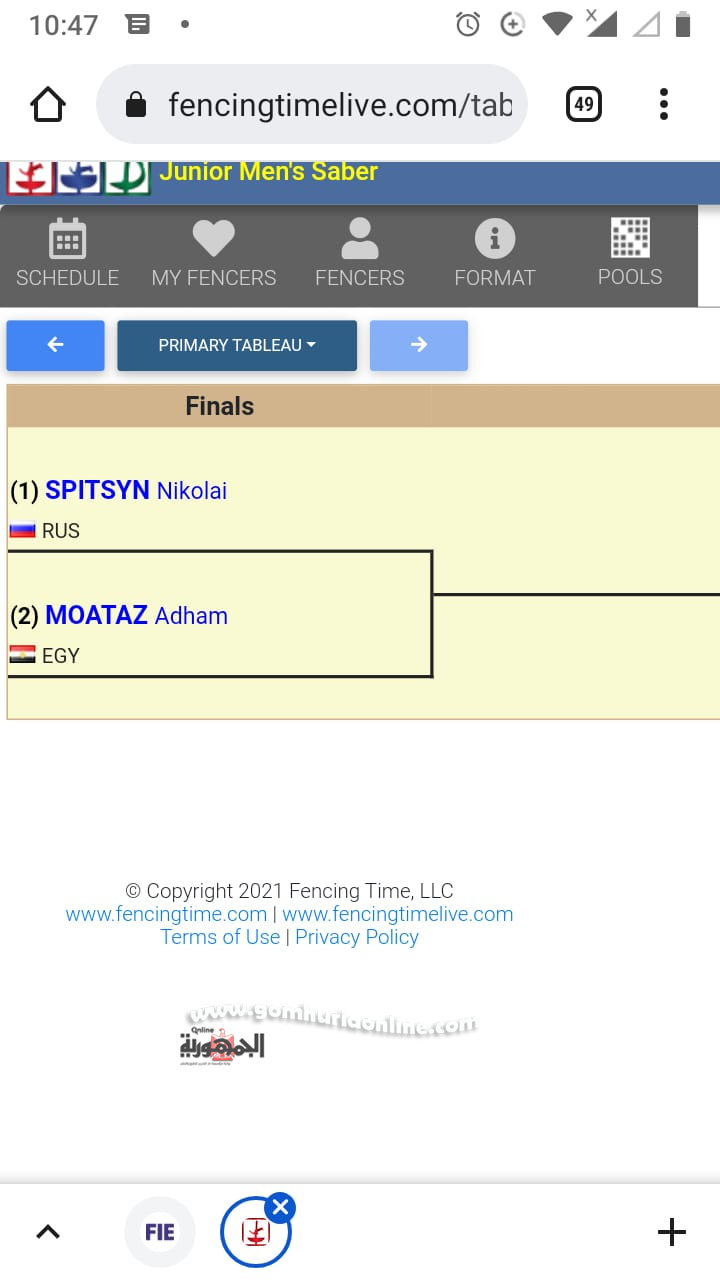Add a new tab with plus icon
Image resolution: width=720 pixels, height=1280 pixels.
(x=671, y=1232)
